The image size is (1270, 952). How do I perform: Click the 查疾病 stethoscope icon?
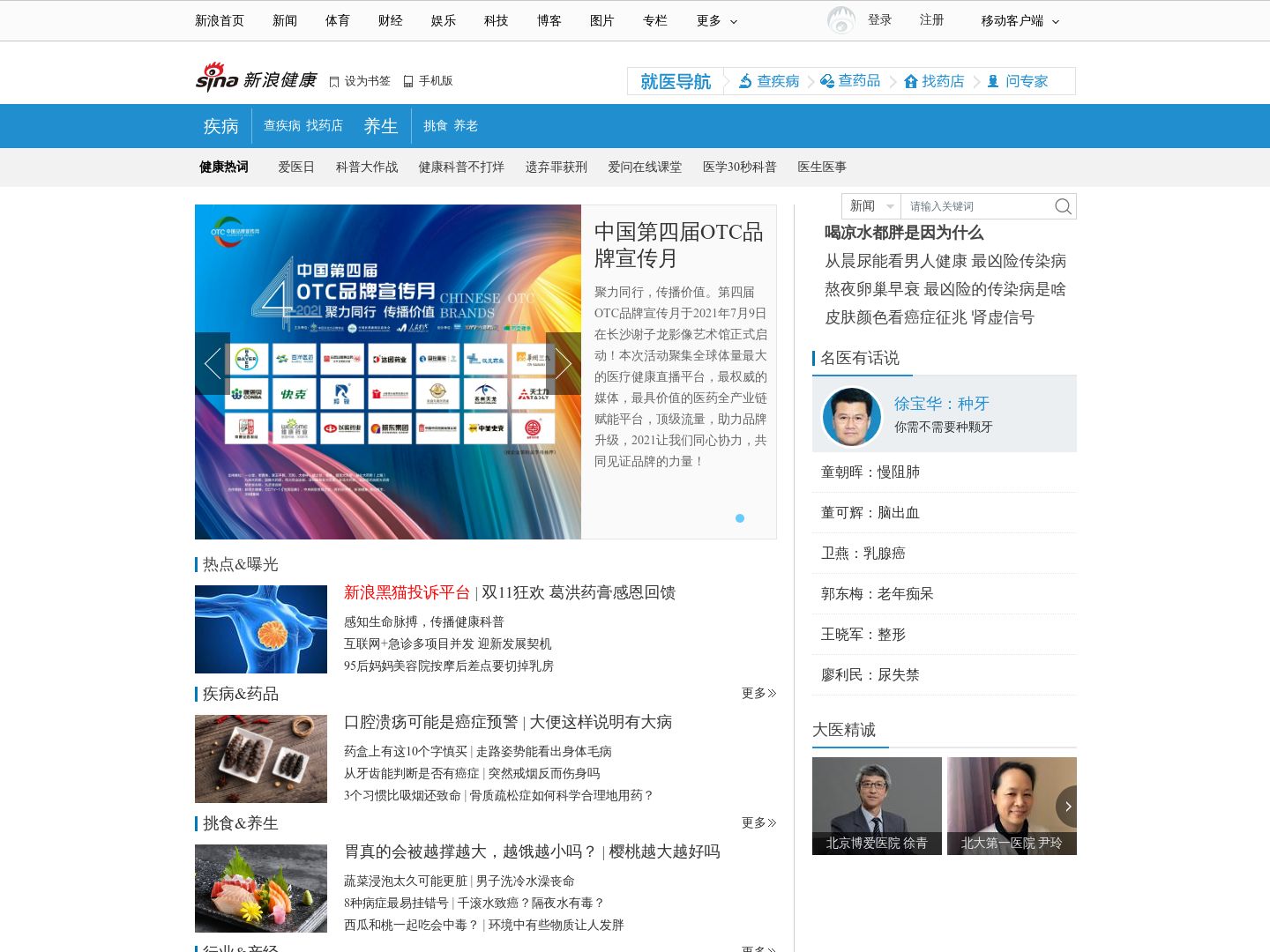[x=745, y=81]
